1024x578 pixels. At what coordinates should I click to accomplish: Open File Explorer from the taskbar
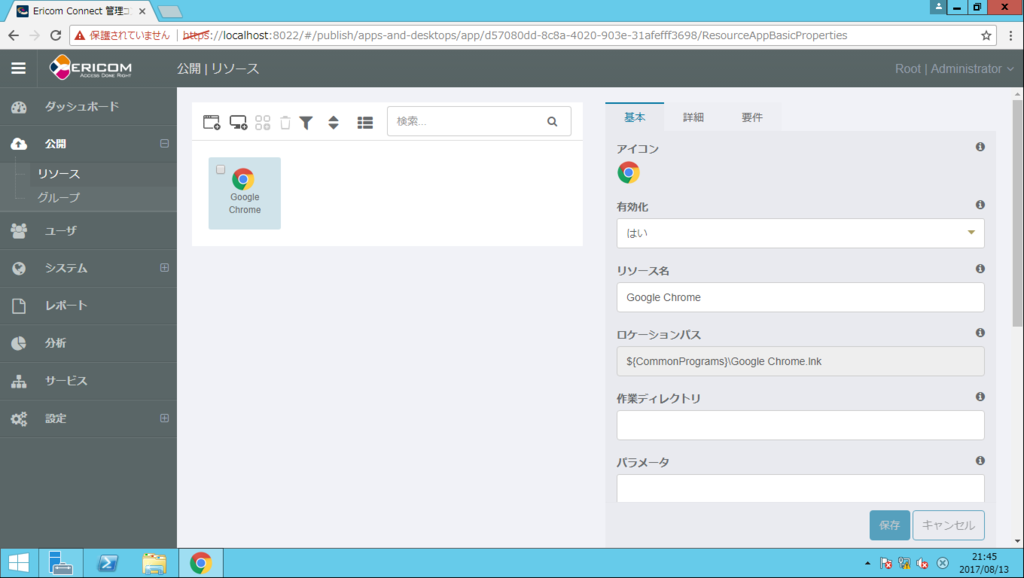pyautogui.click(x=154, y=563)
